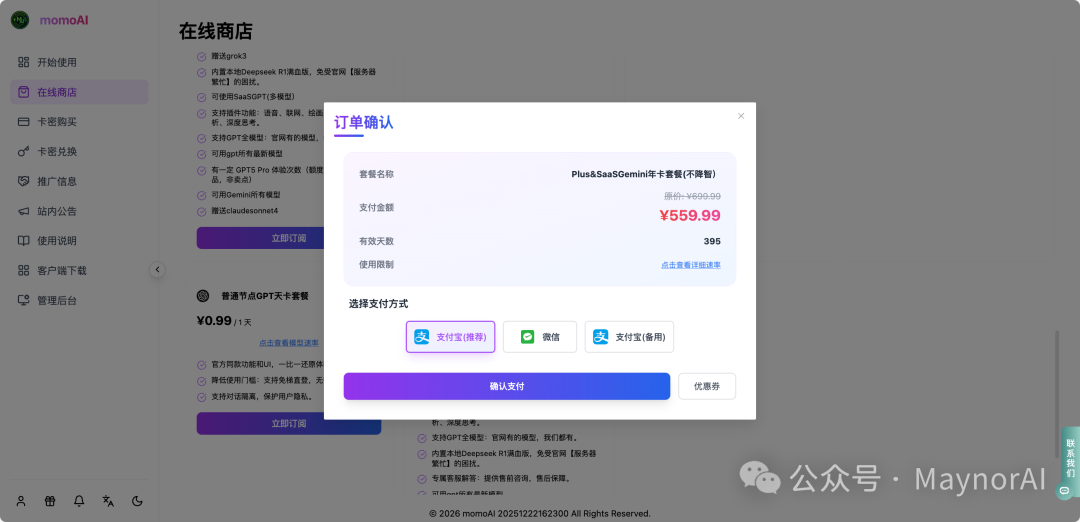1080x522 pixels.
Task: Click the ¥0.99 price text
Action: click(x=214, y=320)
